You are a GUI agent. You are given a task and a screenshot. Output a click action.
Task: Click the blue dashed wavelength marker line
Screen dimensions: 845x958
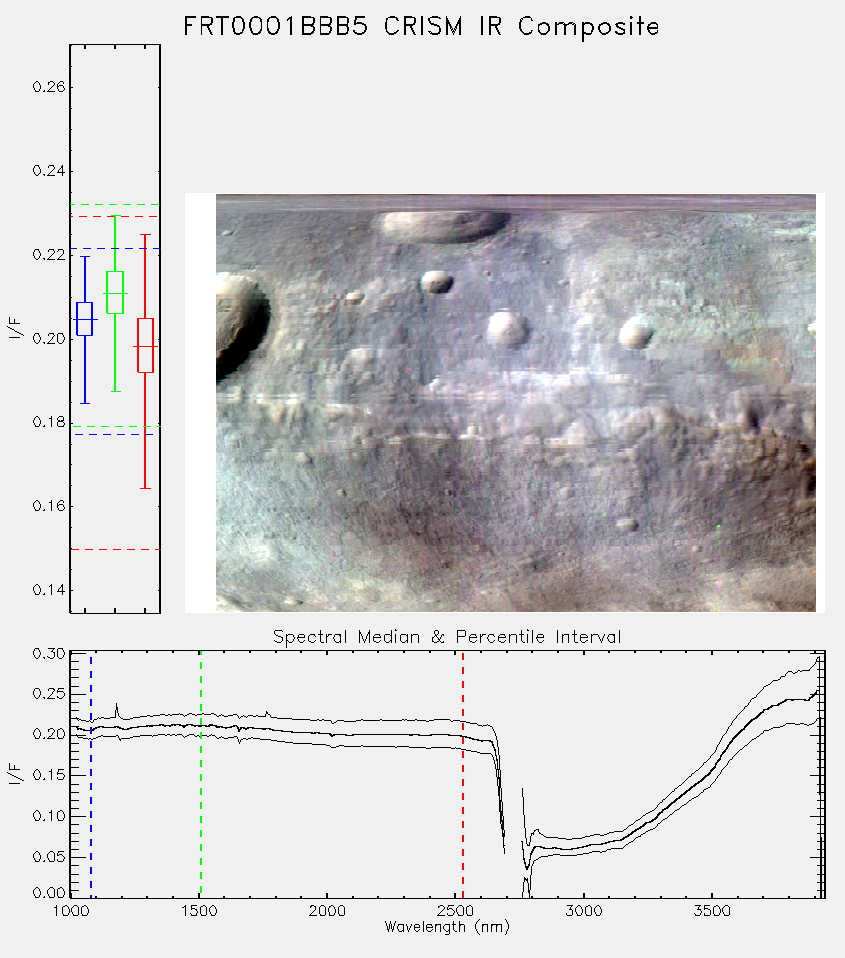point(91,774)
